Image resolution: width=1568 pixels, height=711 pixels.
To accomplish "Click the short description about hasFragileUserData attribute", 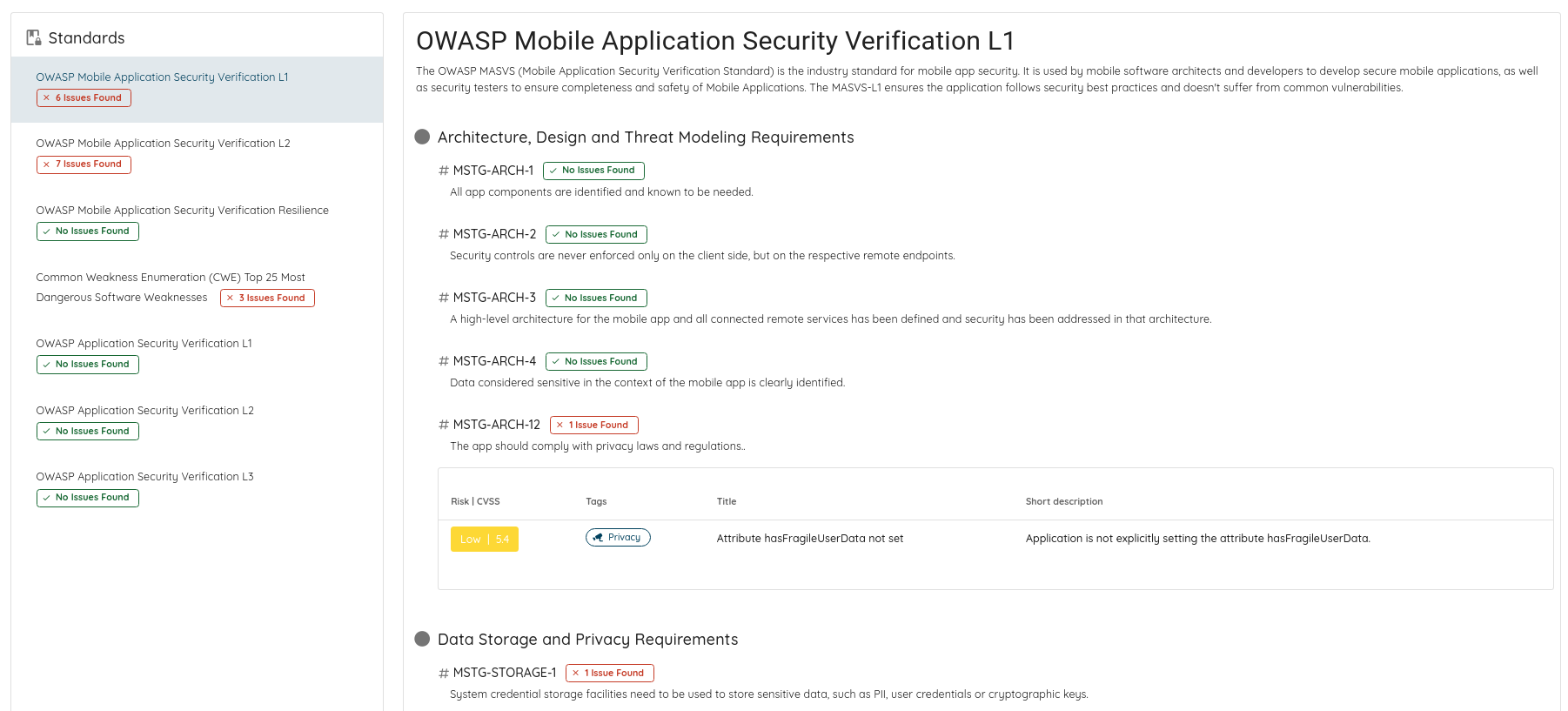I will (1198, 539).
